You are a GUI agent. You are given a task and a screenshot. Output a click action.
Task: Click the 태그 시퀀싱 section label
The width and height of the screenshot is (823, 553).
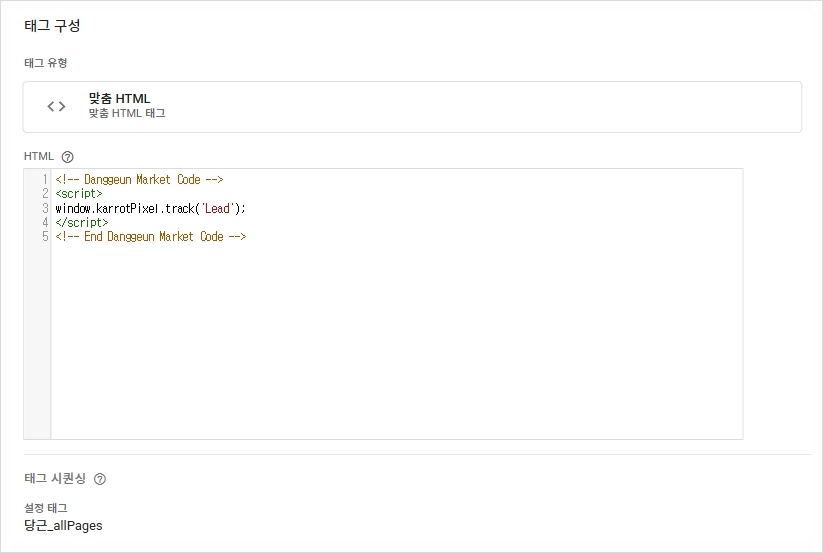tap(55, 478)
